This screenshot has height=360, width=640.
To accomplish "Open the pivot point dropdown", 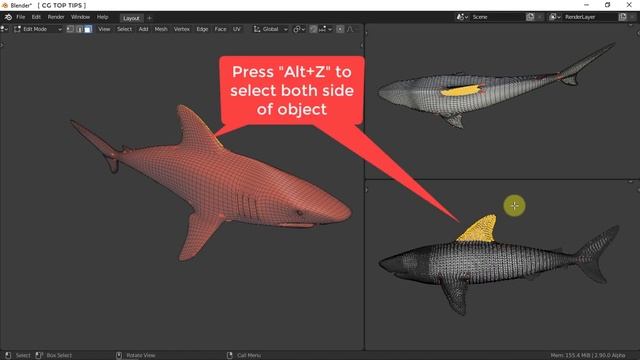I will (299, 29).
